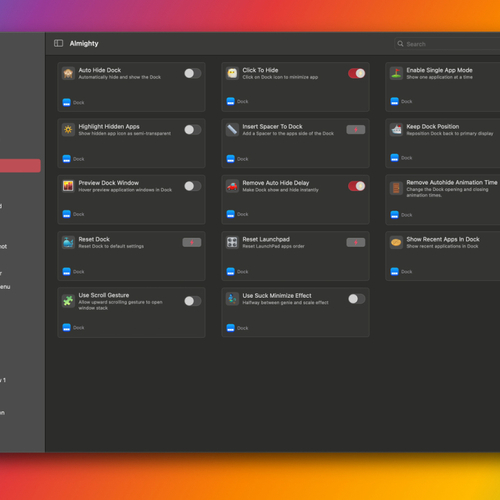Screen dimensions: 500x500
Task: Click the Click To Hide ghost icon
Action: coord(232,73)
